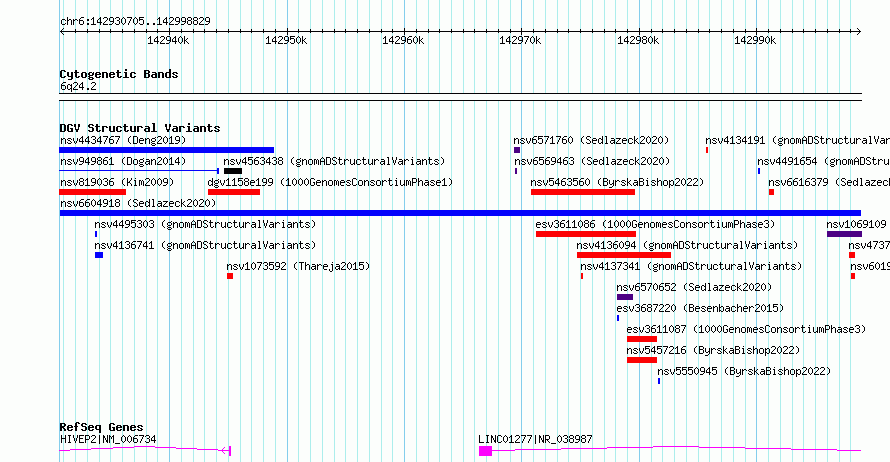Open nsv4563438 (gnomADStructuralVariants) label
Screen dimensions: 890x462
334,161
